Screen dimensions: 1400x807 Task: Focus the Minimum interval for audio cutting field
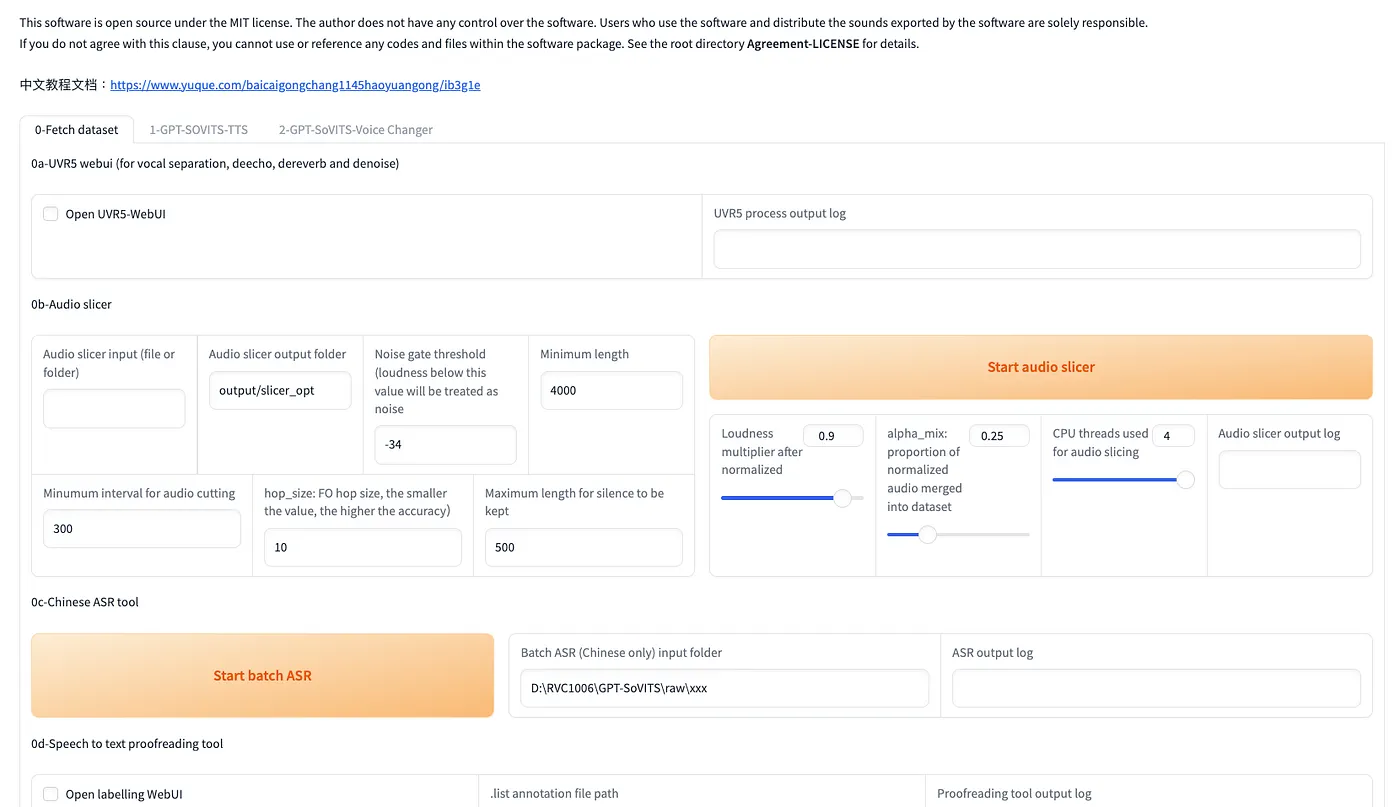click(x=142, y=528)
